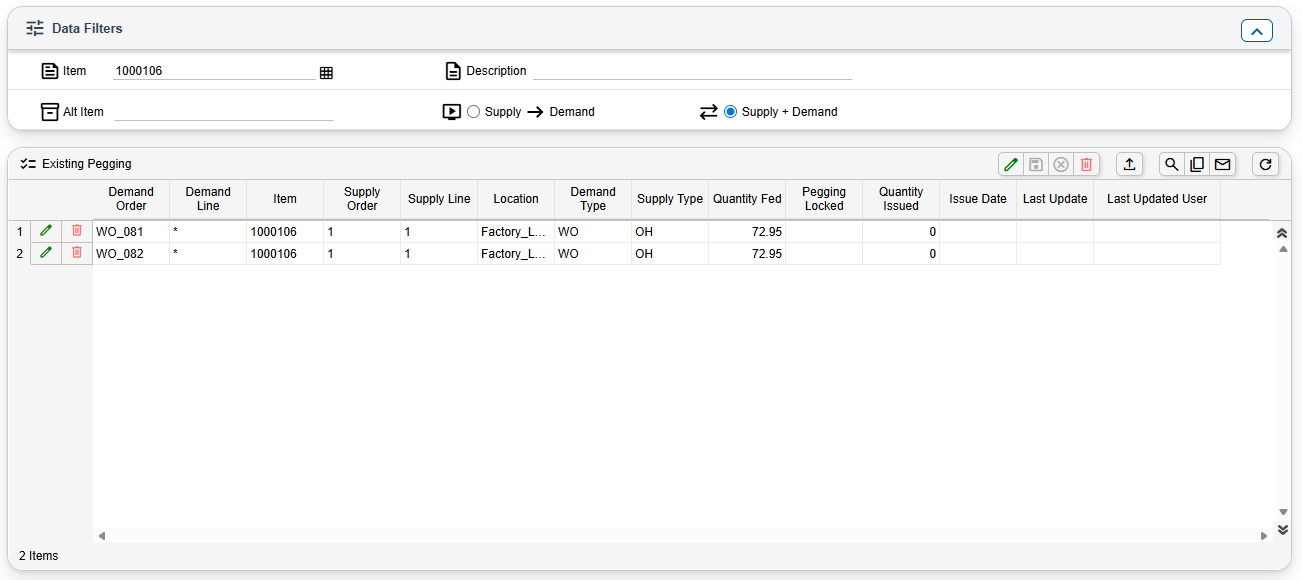Select the Supply → Demand radio button
1302x580 pixels.
tap(474, 112)
